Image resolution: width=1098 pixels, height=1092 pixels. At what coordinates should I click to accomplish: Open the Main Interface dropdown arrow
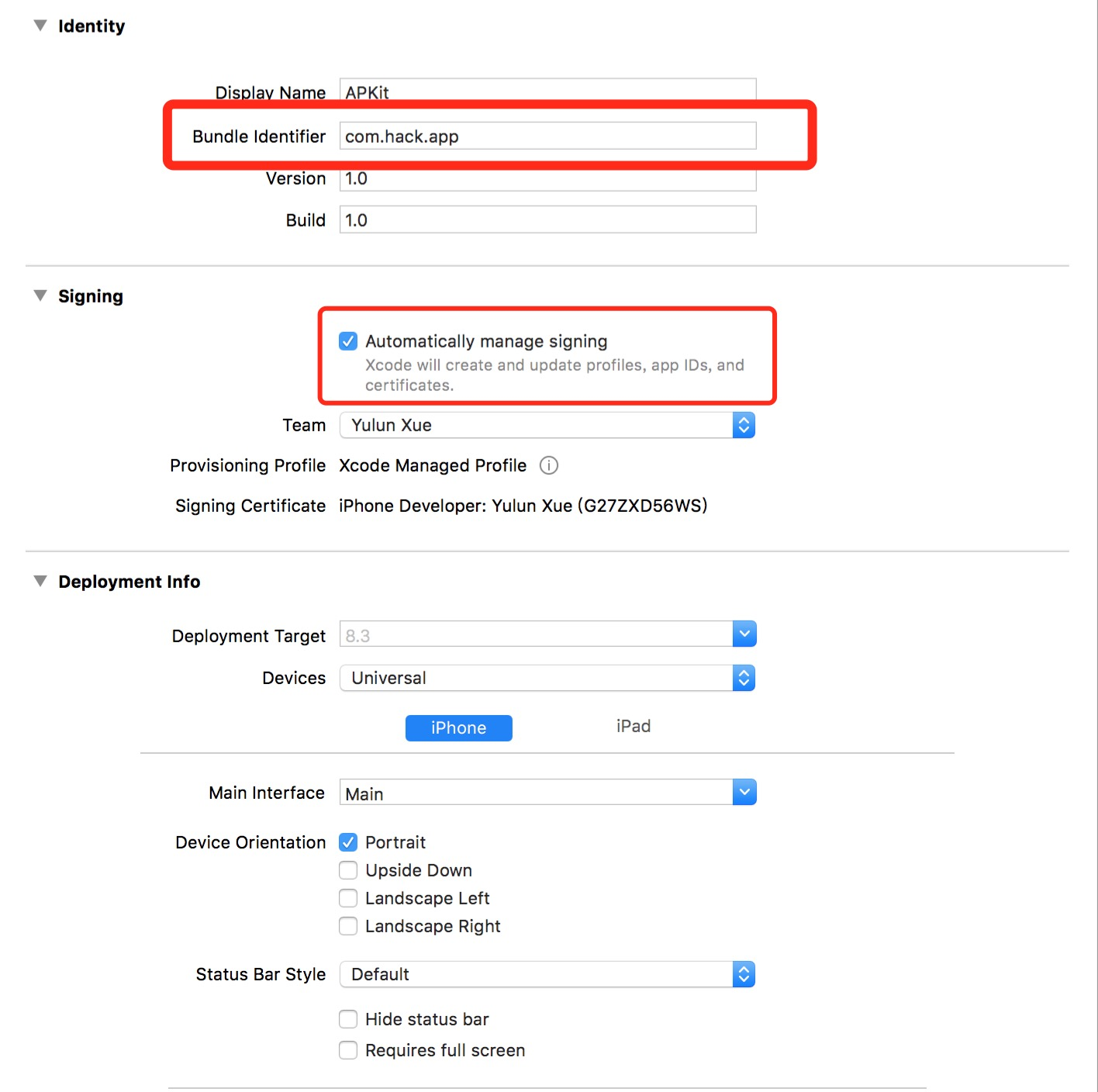pos(744,792)
